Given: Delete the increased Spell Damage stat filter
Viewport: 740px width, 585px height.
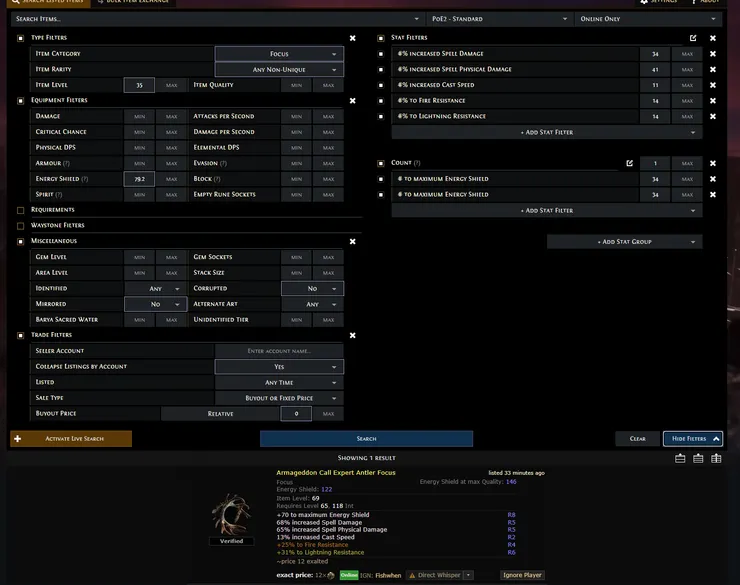Looking at the screenshot, I should coord(713,54).
